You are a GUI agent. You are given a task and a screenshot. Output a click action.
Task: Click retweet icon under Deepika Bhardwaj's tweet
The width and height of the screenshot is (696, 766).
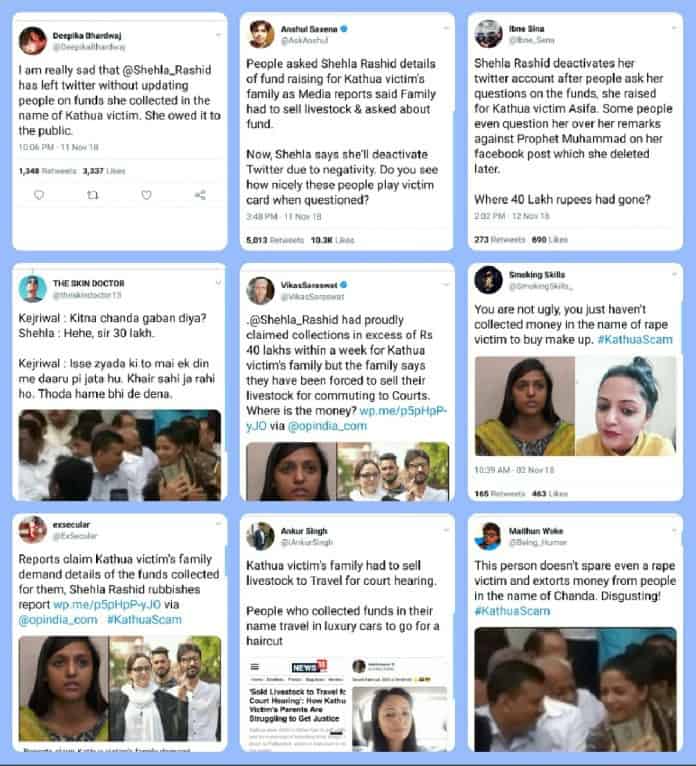pyautogui.click(x=93, y=195)
